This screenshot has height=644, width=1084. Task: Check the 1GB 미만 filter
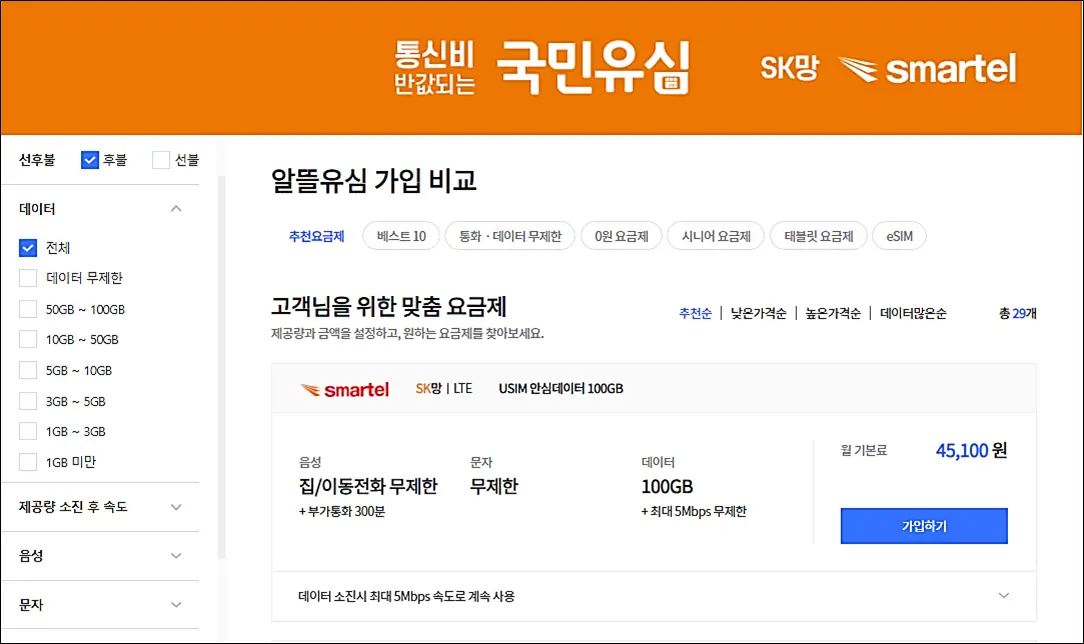28,462
